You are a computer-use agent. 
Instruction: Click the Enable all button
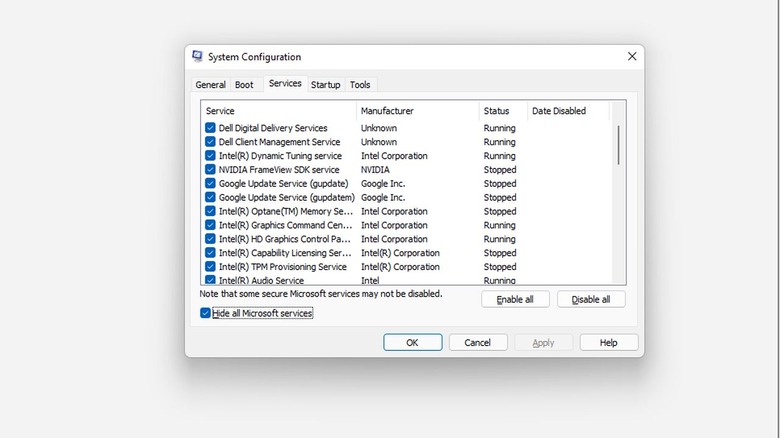tap(515, 300)
